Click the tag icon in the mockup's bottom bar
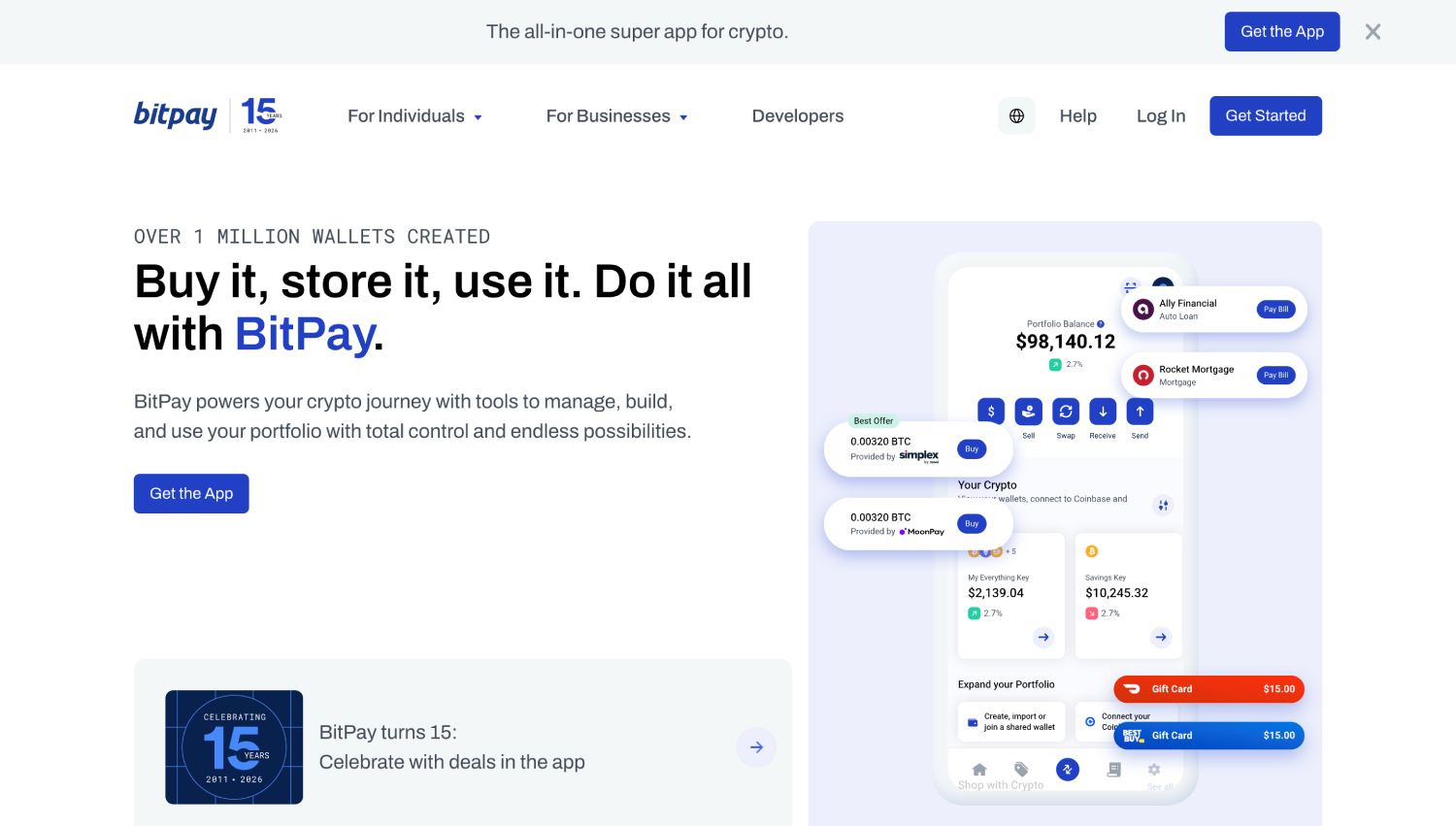 (x=1021, y=770)
